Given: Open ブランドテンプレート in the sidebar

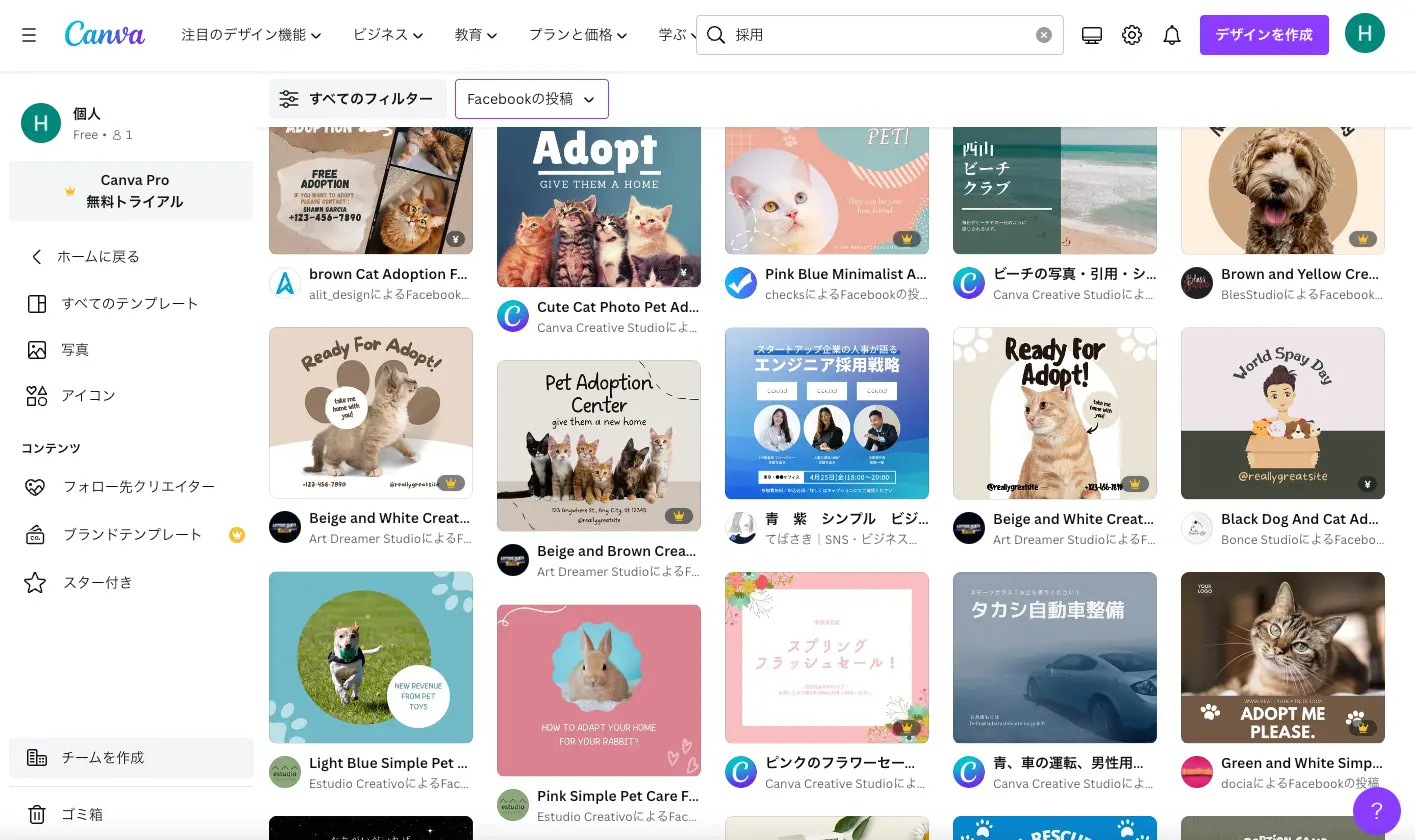Looking at the screenshot, I should coord(131,534).
